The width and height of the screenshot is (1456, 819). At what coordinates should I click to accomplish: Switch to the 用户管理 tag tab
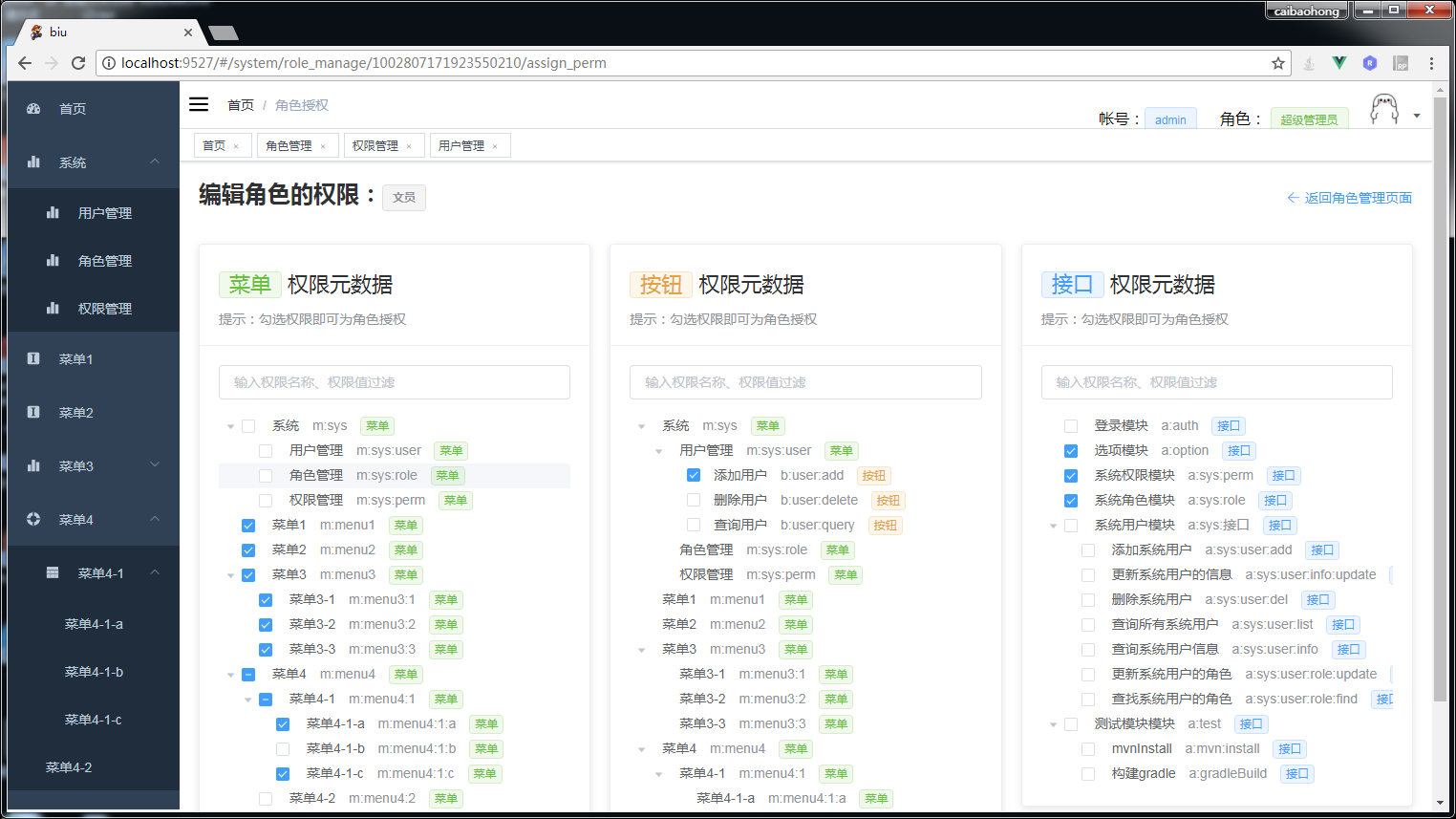pos(461,145)
